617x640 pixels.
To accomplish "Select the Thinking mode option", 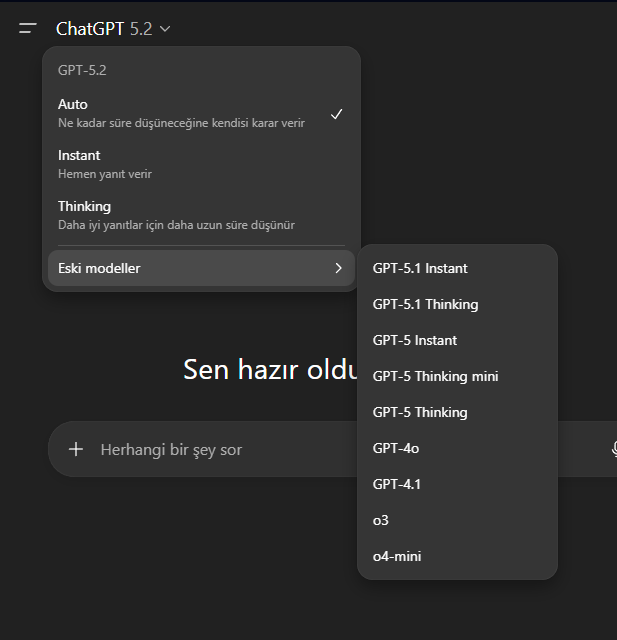I will click(x=201, y=215).
